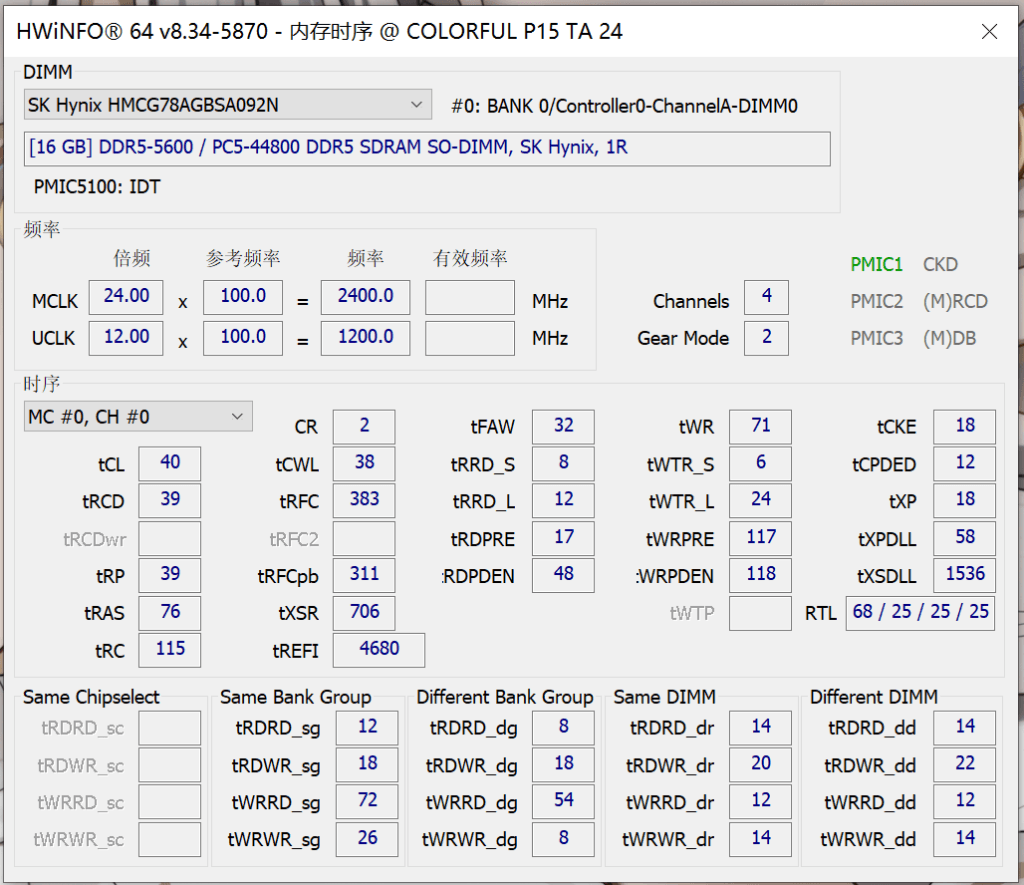Click the UCLK frequency field 1200.0
The image size is (1024, 885).
366,338
